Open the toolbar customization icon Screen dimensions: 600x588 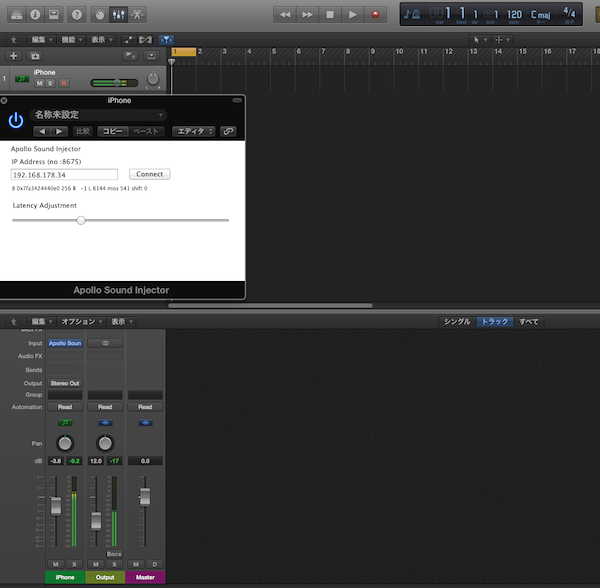pyautogui.click(x=54, y=15)
